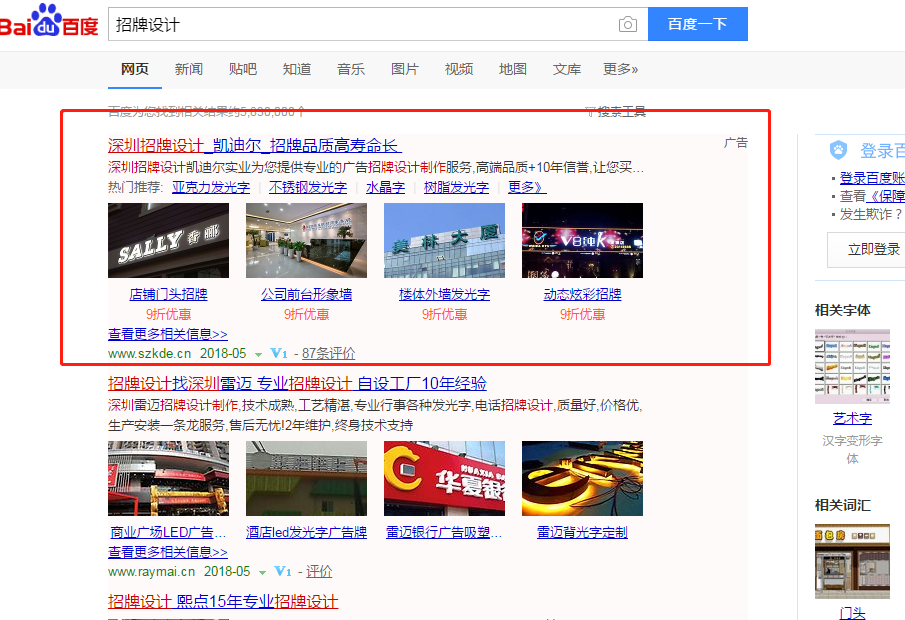Image resolution: width=905 pixels, height=620 pixels.
Task: Open the 水晶字 link
Action: [385, 188]
